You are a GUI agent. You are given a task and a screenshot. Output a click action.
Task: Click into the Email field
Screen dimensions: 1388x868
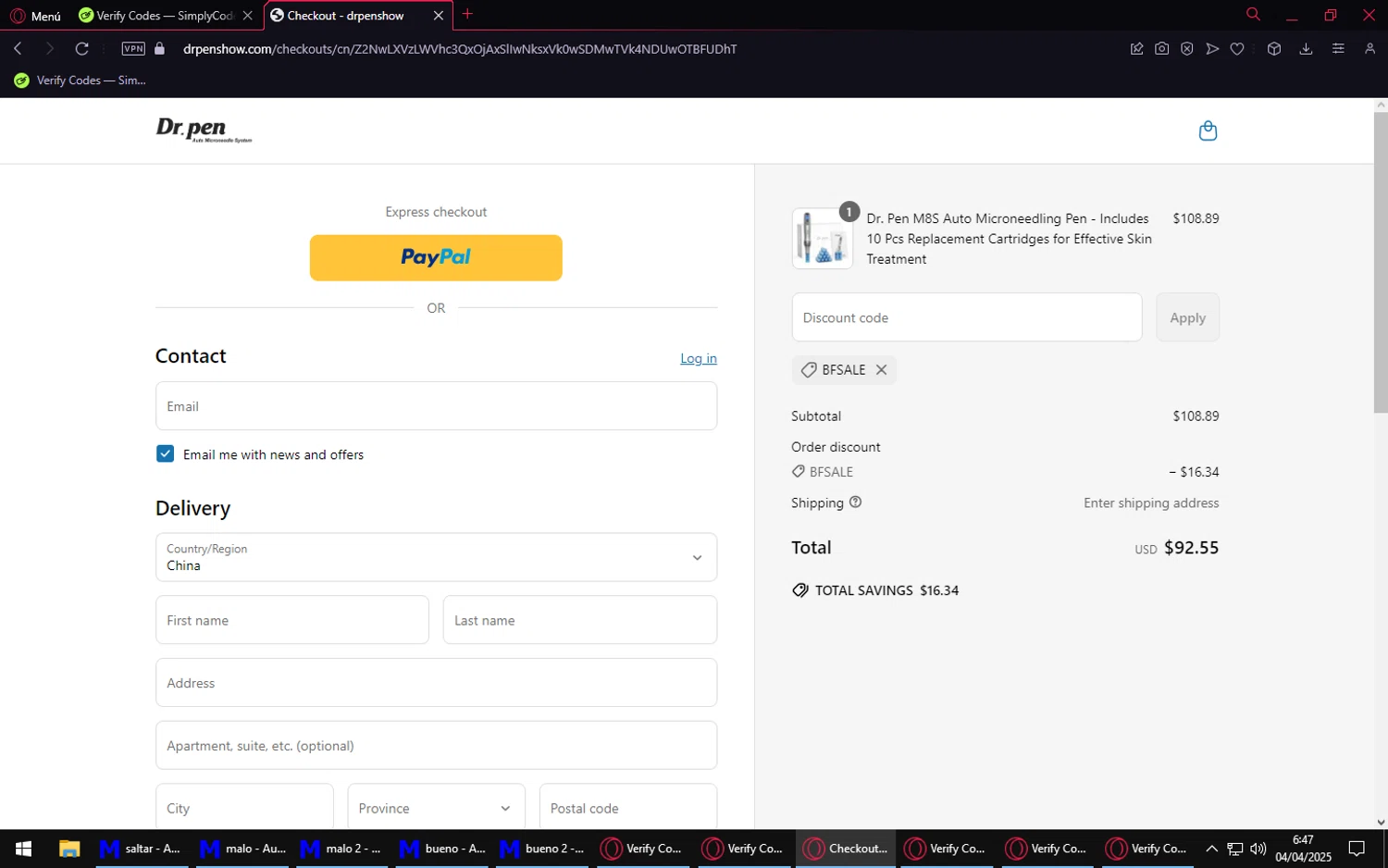436,406
